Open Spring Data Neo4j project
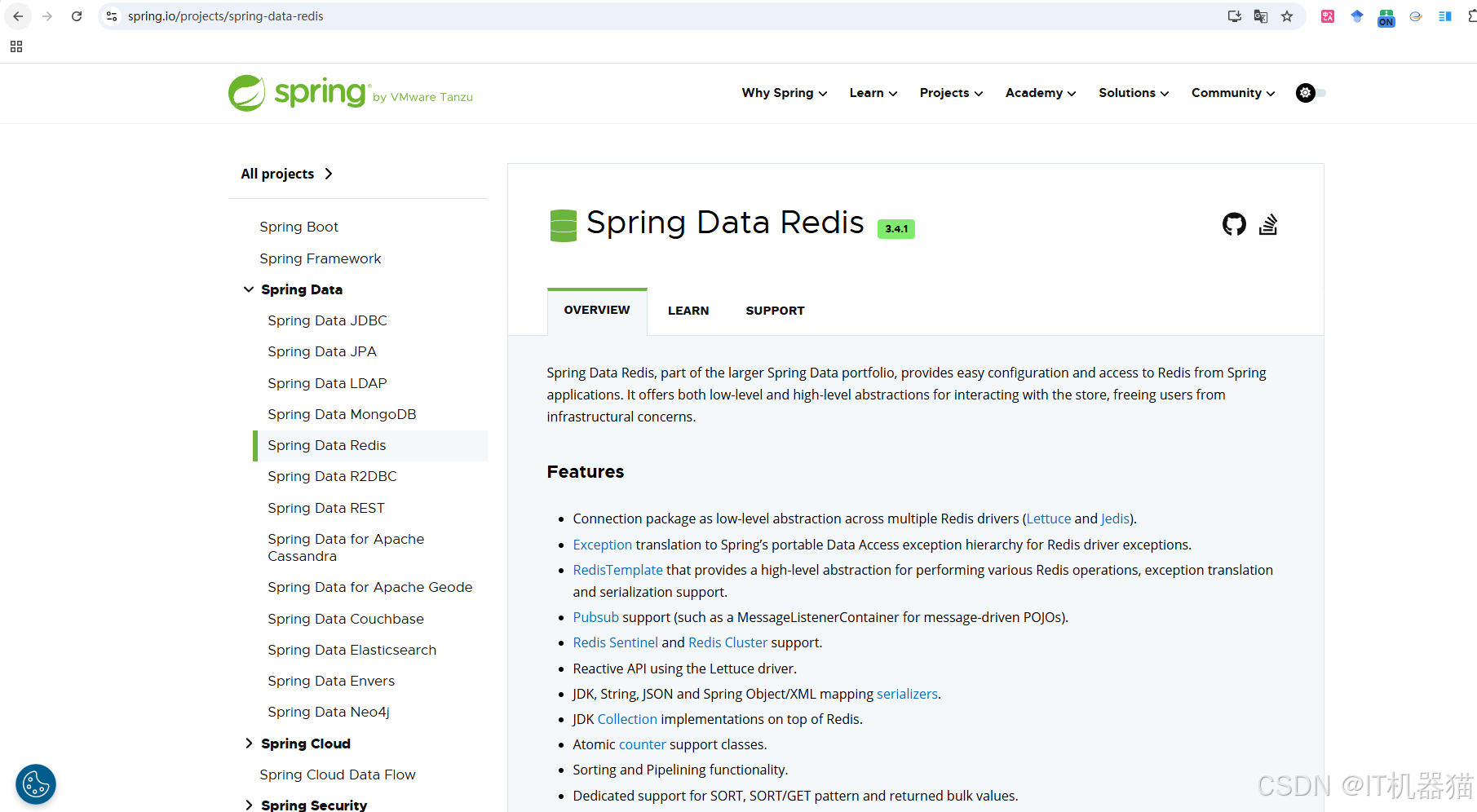The width and height of the screenshot is (1477, 812). pyautogui.click(x=329, y=712)
